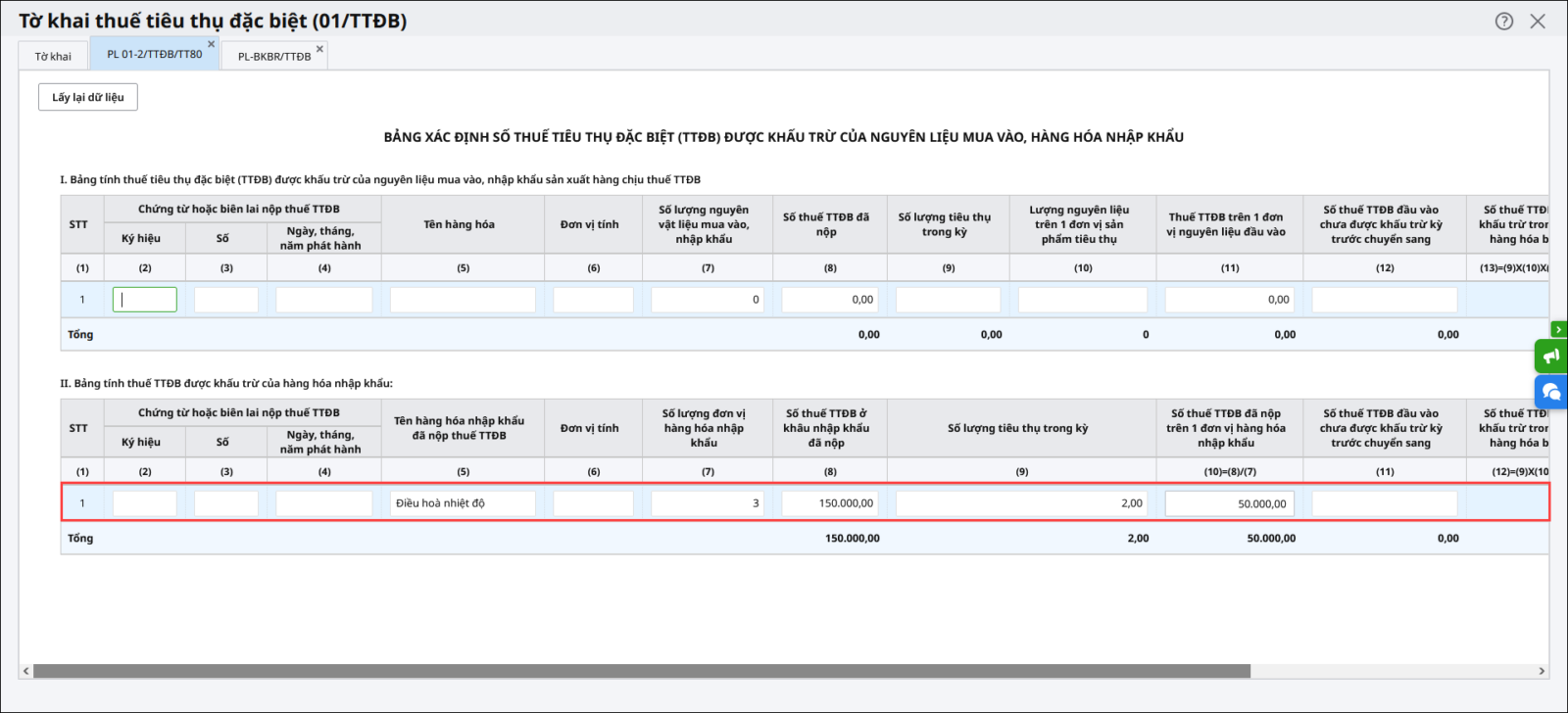Screen dimensions: 1568x713
Task: Open the help question-mark icon
Action: pyautogui.click(x=1504, y=21)
